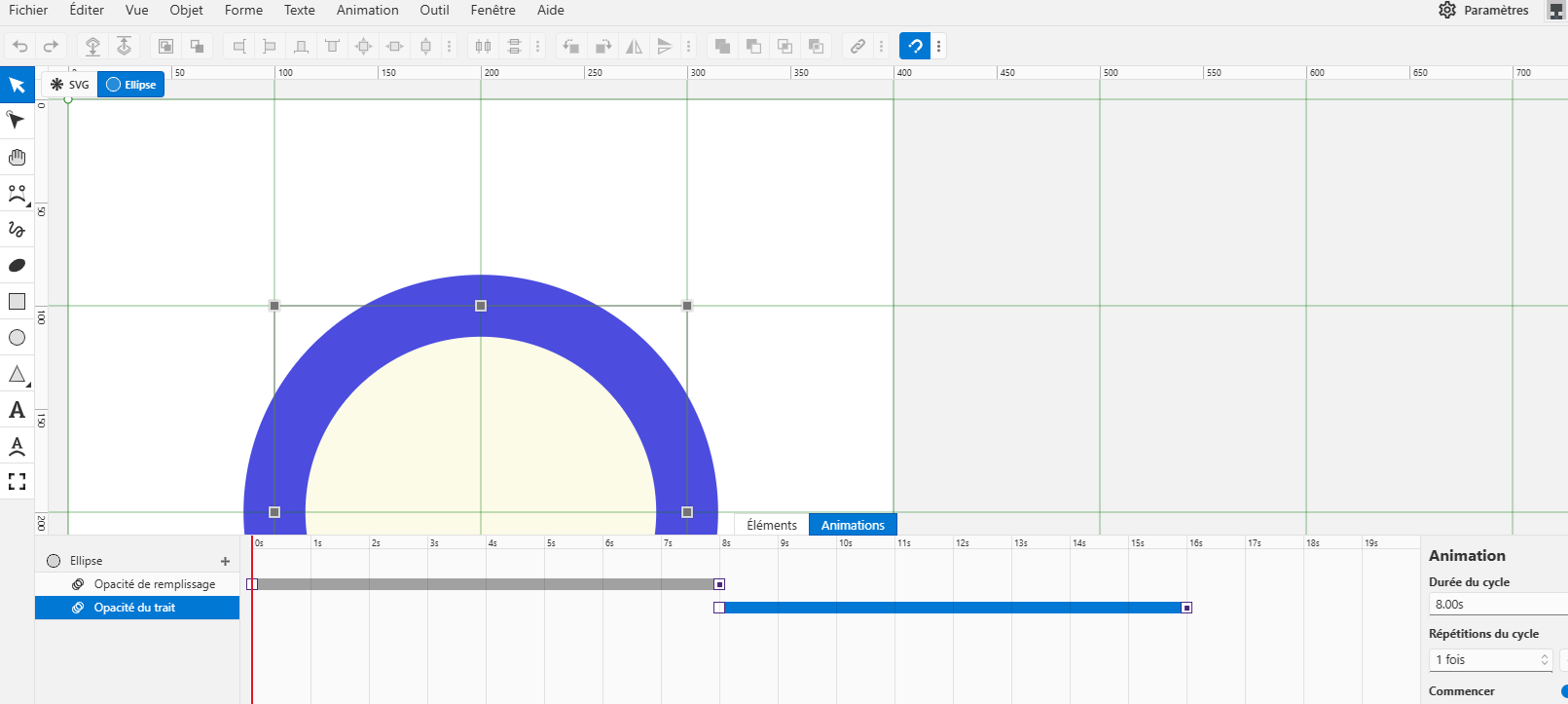1568x704 pixels.
Task: Open the Éditer menu
Action: click(87, 10)
